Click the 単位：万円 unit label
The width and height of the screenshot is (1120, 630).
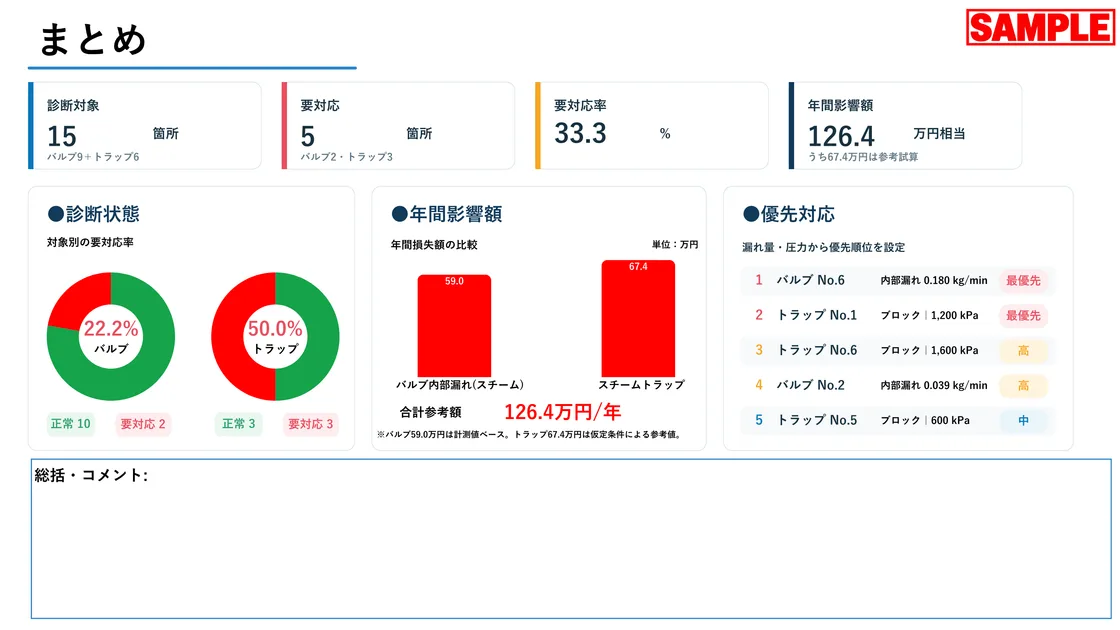[674, 244]
